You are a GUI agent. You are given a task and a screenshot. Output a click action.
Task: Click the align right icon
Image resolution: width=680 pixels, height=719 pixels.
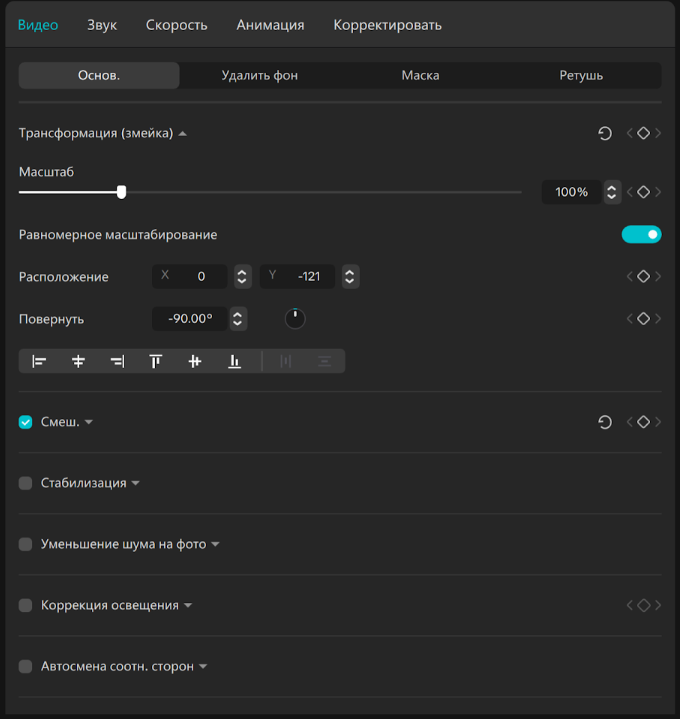click(117, 361)
